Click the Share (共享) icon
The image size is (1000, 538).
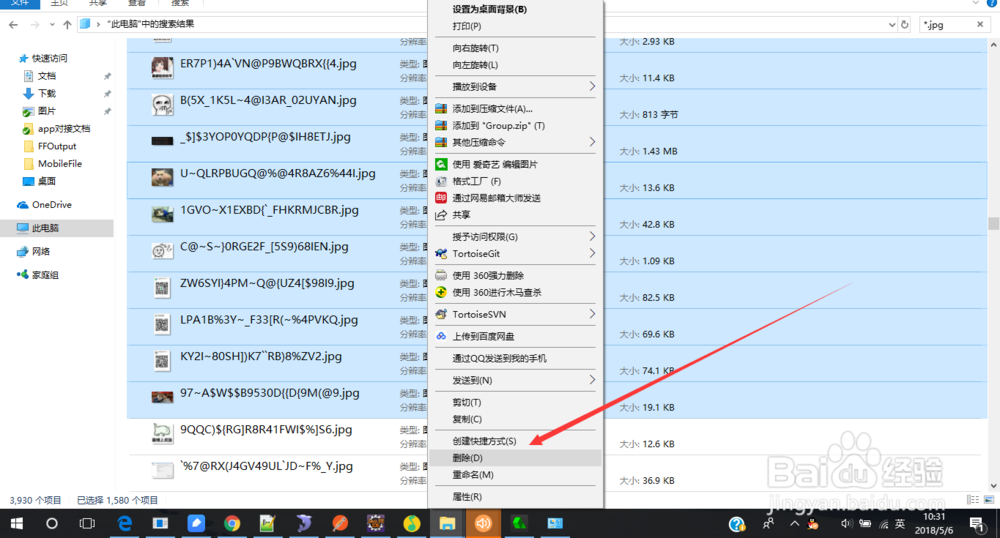441,215
